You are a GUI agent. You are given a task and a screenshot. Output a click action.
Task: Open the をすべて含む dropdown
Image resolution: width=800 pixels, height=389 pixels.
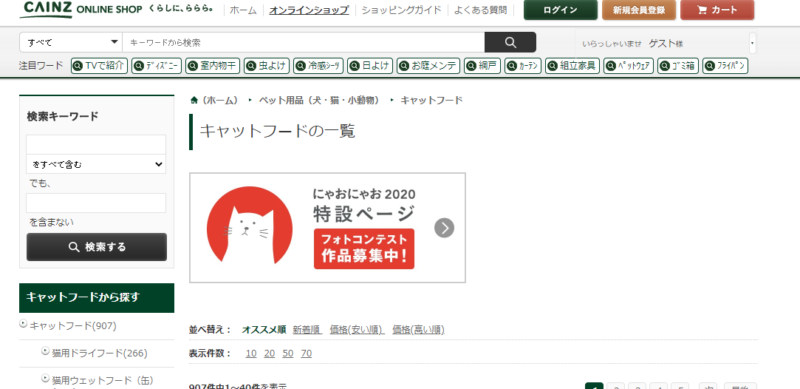[x=96, y=164]
